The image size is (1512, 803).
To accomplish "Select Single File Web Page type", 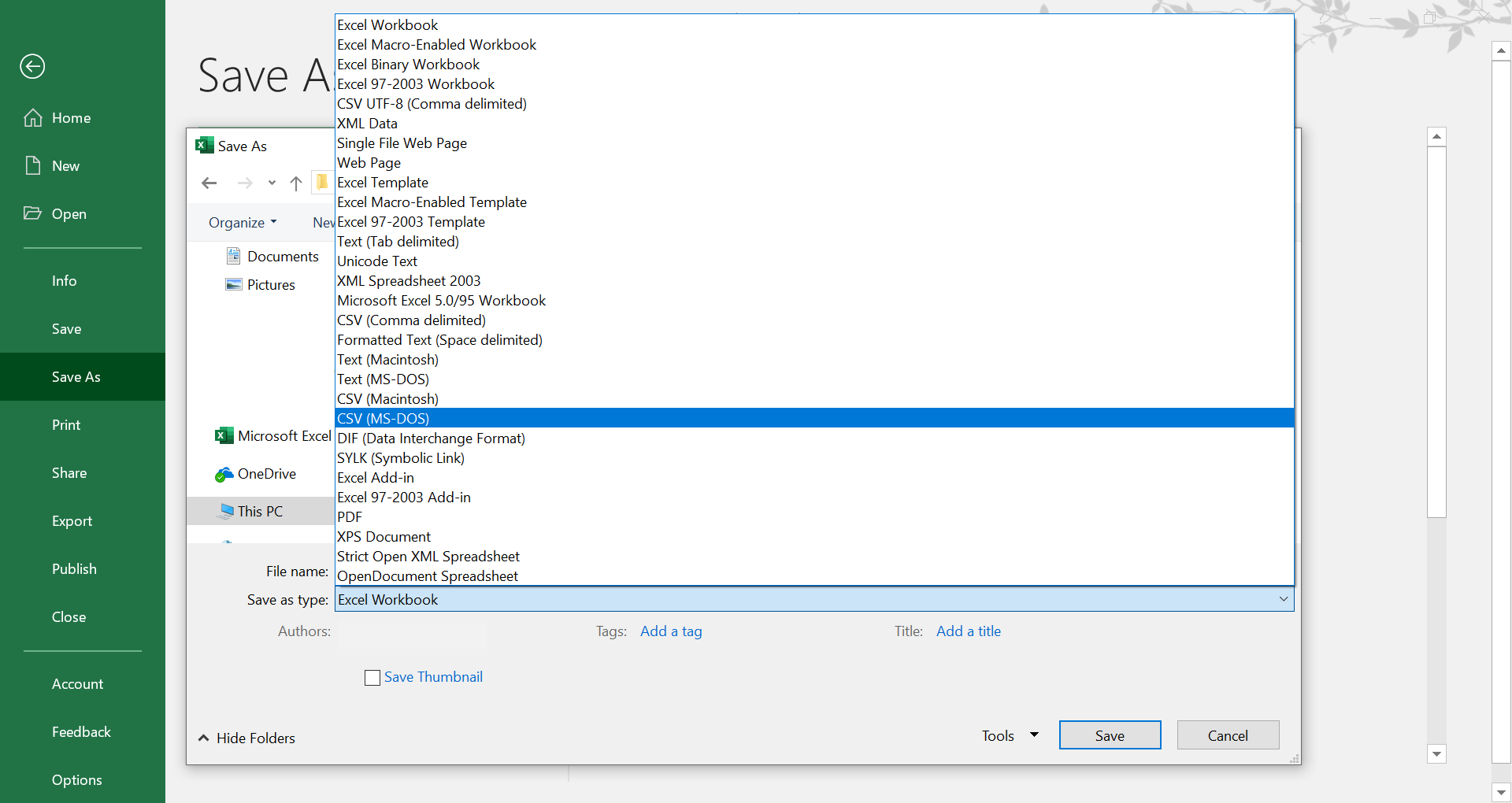I will pyautogui.click(x=814, y=142).
